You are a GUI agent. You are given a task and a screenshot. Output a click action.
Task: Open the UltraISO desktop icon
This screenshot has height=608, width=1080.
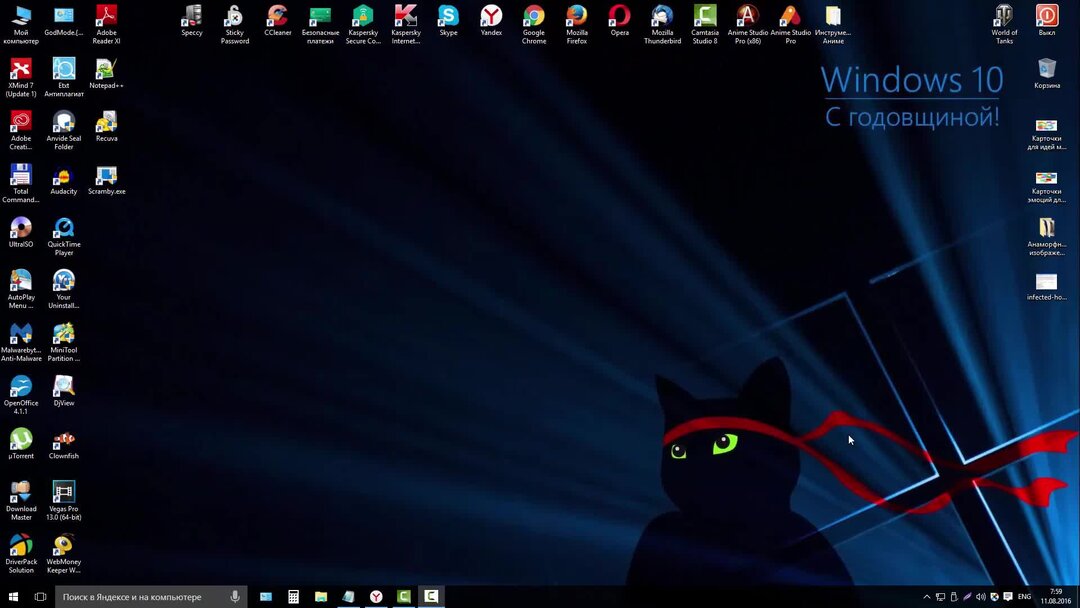pos(21,233)
